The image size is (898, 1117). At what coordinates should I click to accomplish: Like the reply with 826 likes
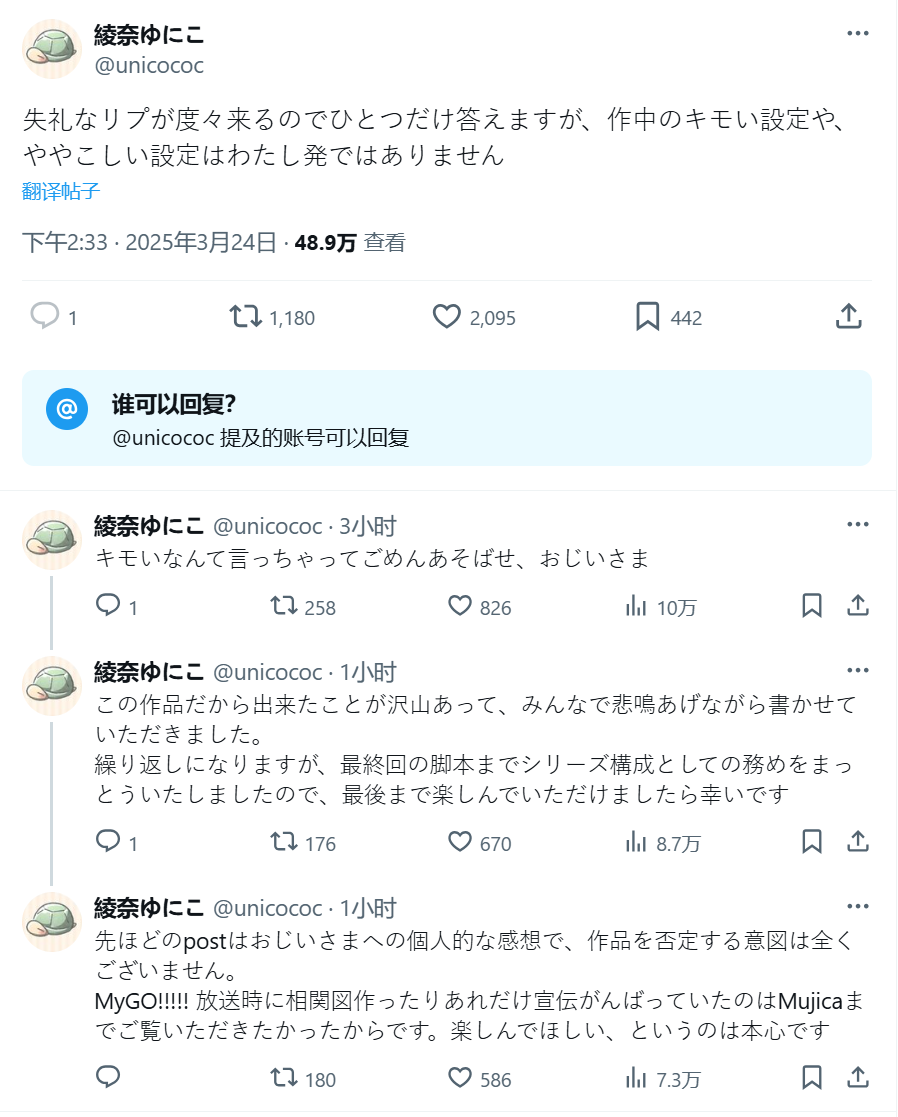(x=460, y=606)
